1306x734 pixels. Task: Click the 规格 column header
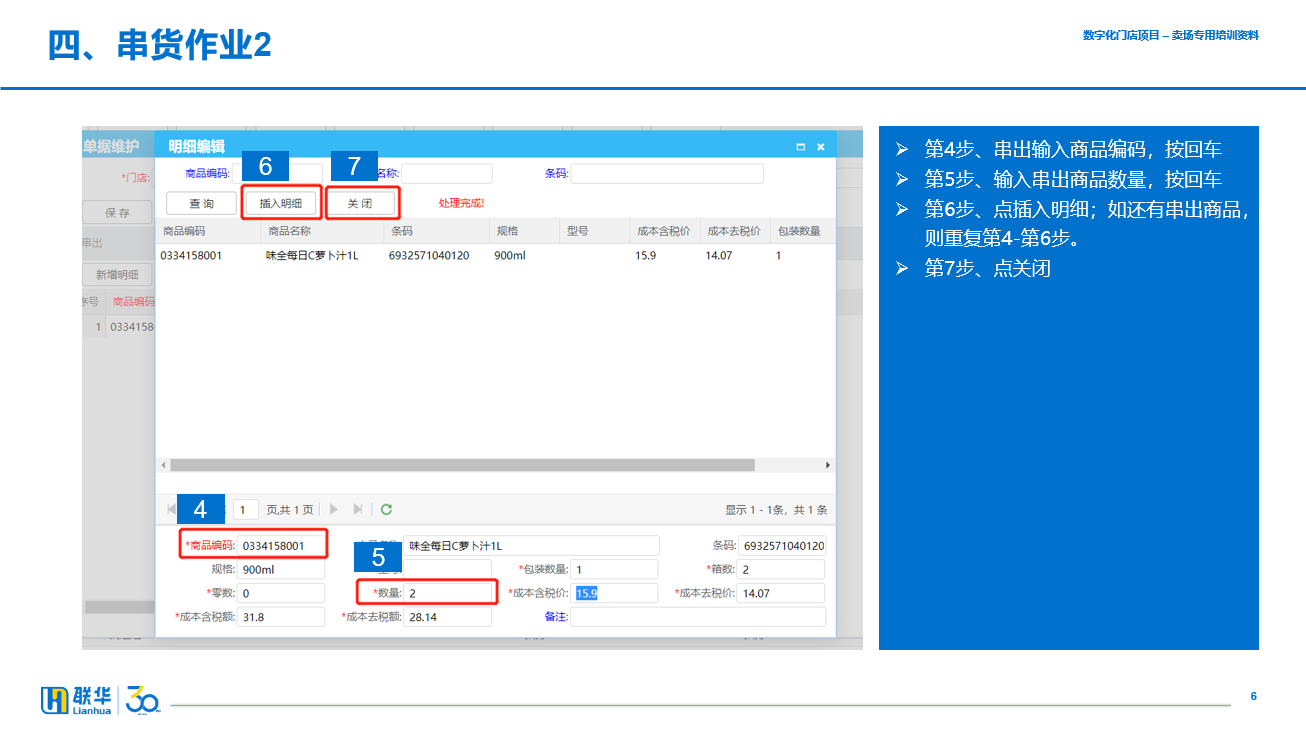pos(525,231)
